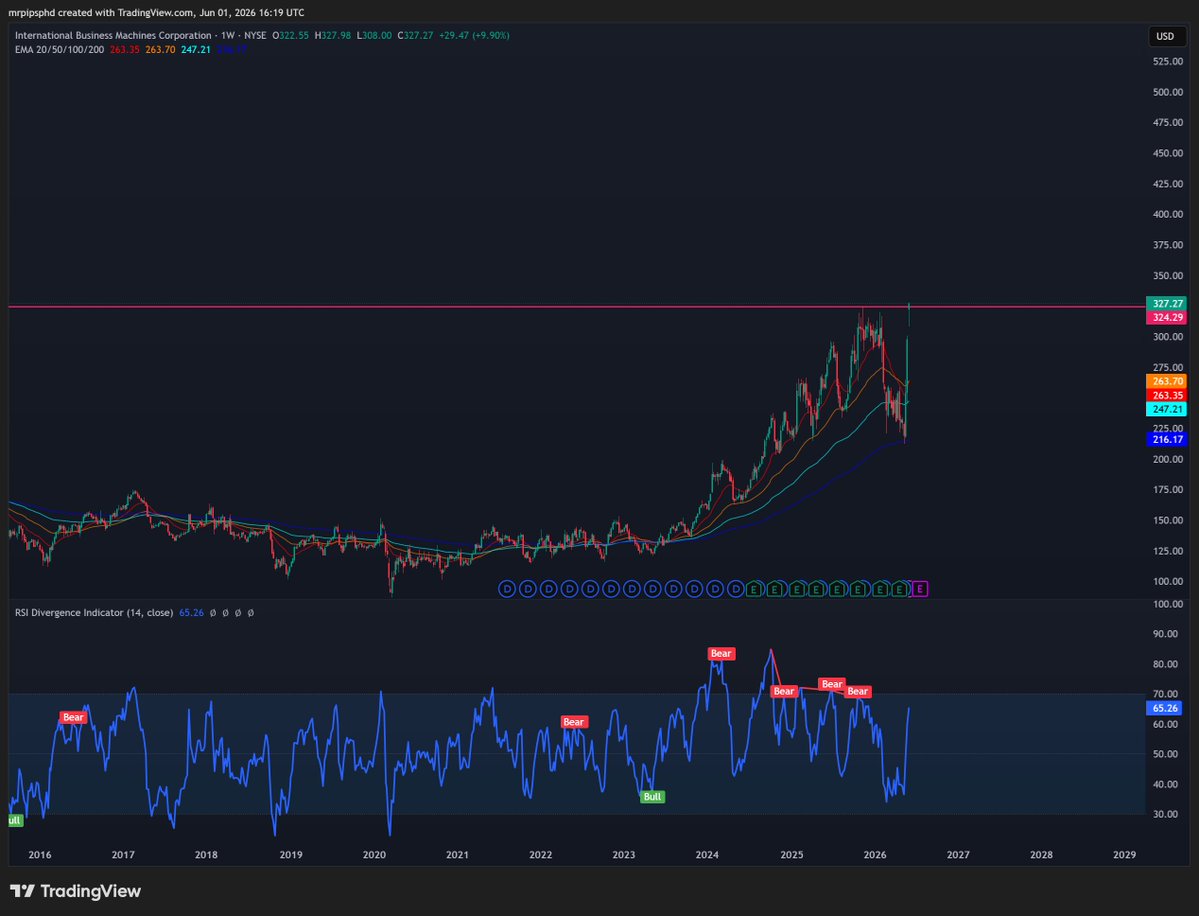1199x916 pixels.
Task: Click the green Bull label near 2023
Action: tap(652, 797)
